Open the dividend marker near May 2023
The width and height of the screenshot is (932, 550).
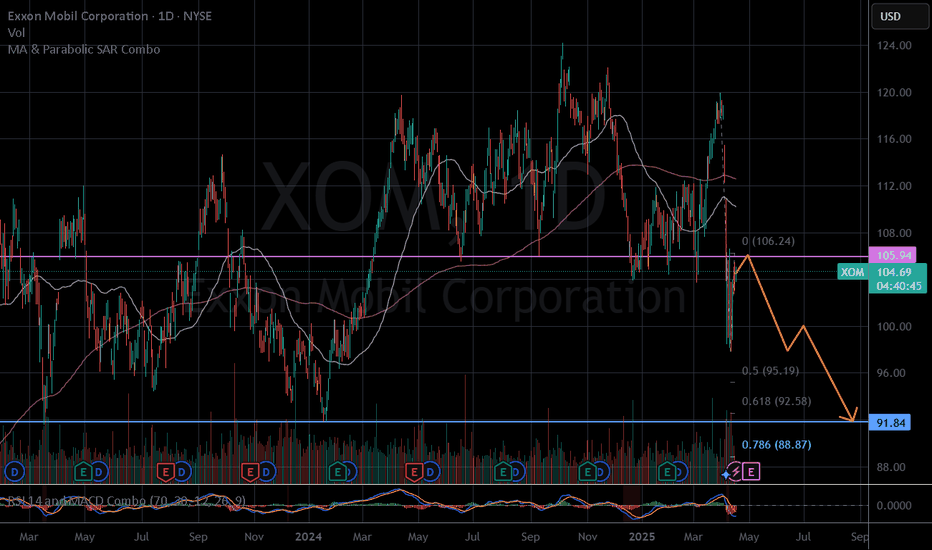pyautogui.click(x=99, y=473)
